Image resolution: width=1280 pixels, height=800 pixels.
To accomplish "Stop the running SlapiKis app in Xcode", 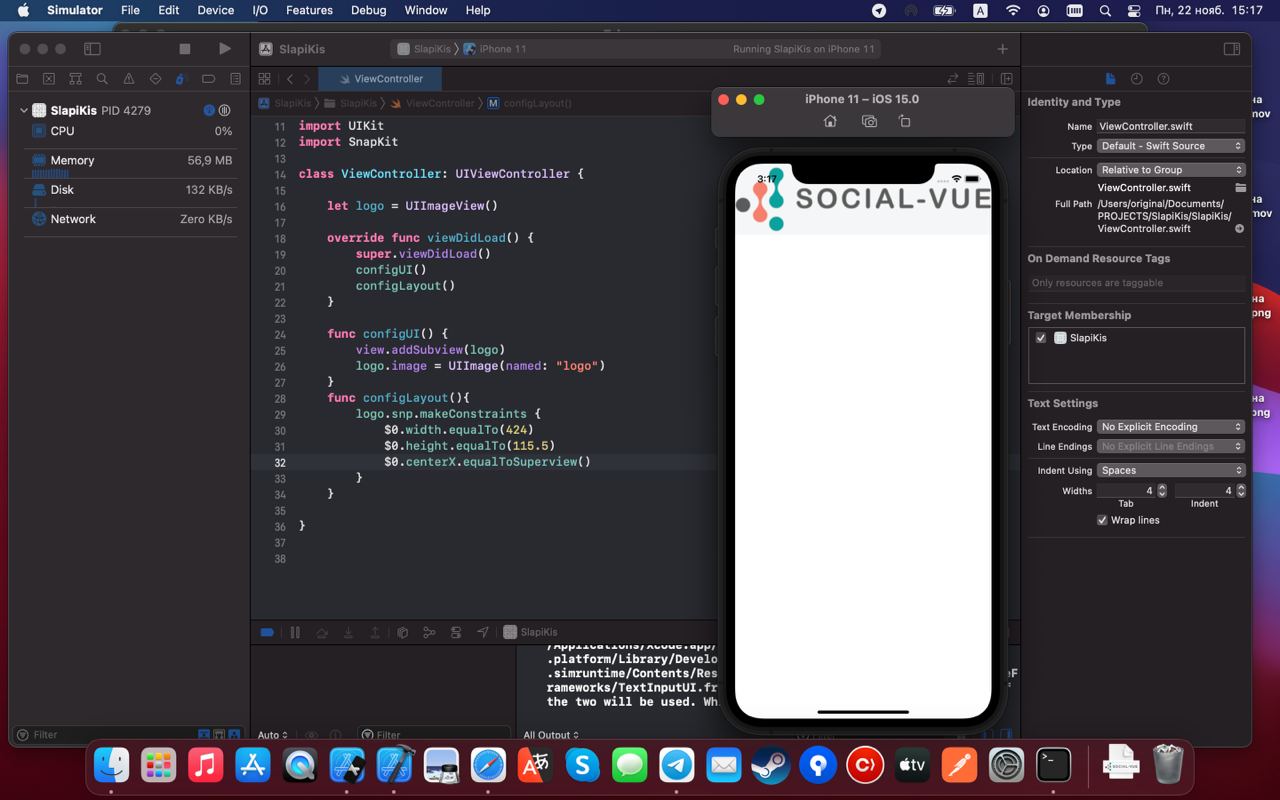I will pyautogui.click(x=185, y=48).
